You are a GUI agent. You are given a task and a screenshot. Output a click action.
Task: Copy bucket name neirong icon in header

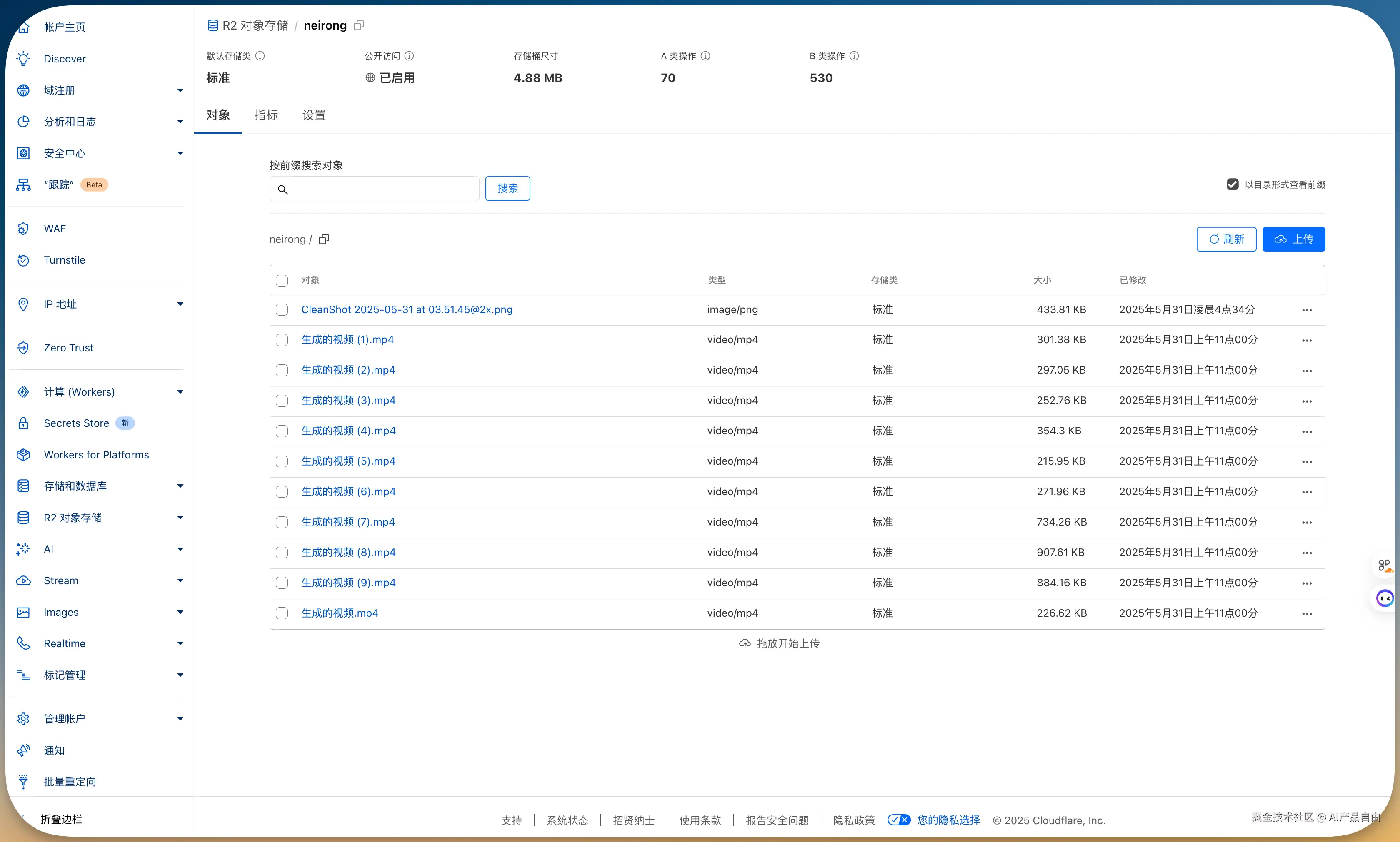(359, 25)
